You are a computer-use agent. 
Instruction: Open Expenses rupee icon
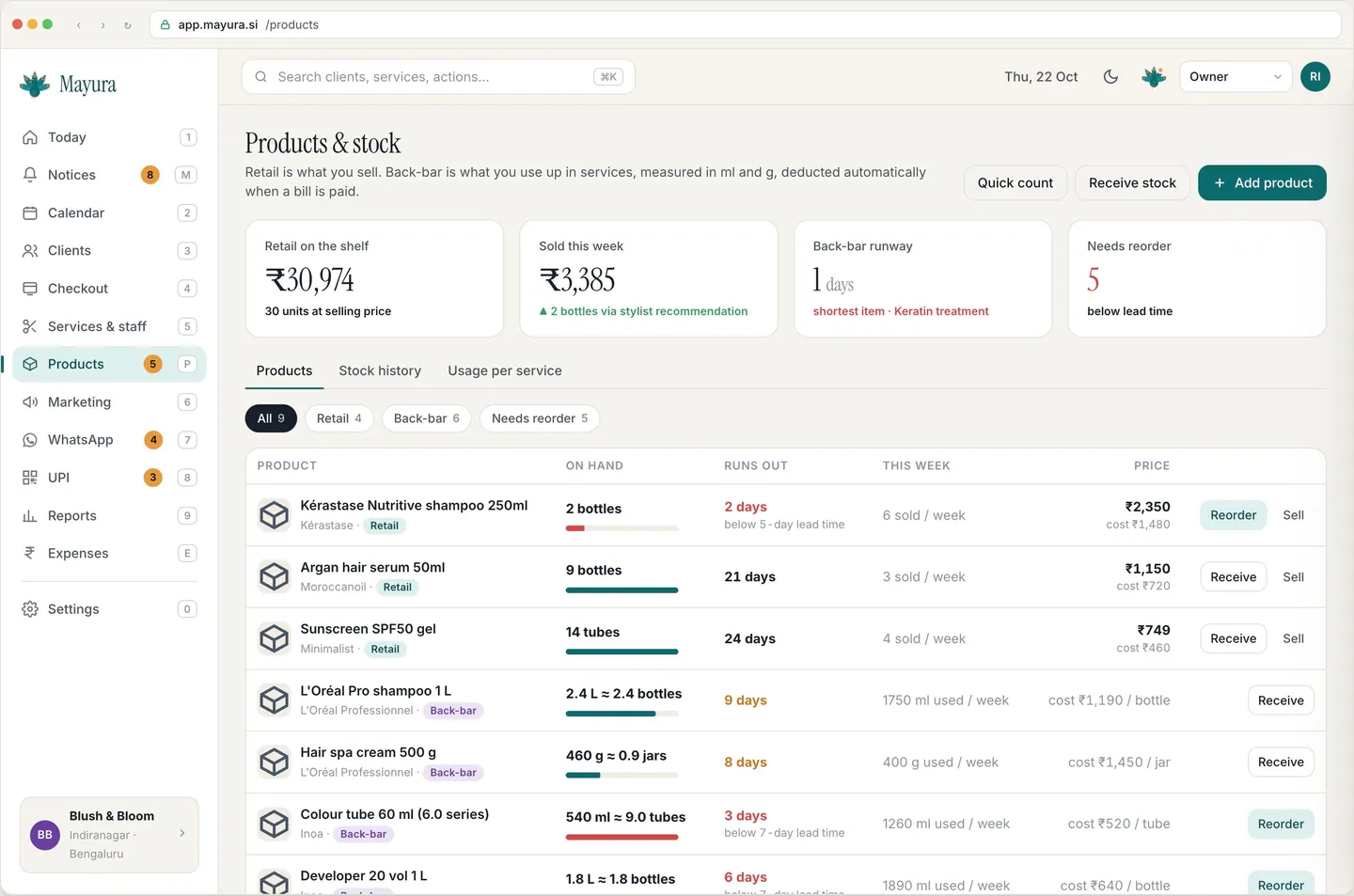[30, 553]
